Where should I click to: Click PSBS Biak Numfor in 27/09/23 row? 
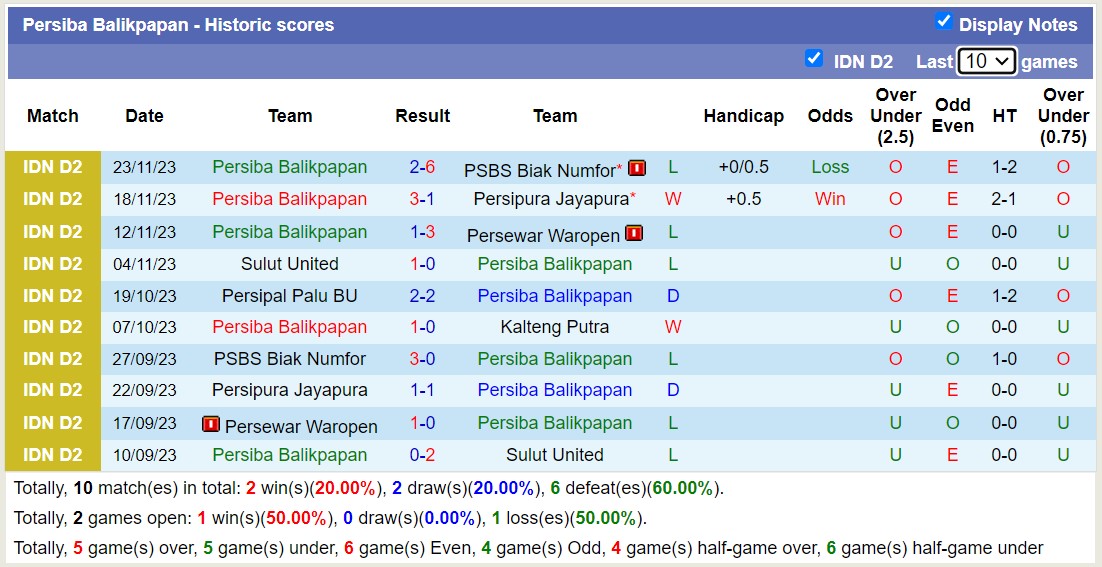[290, 359]
